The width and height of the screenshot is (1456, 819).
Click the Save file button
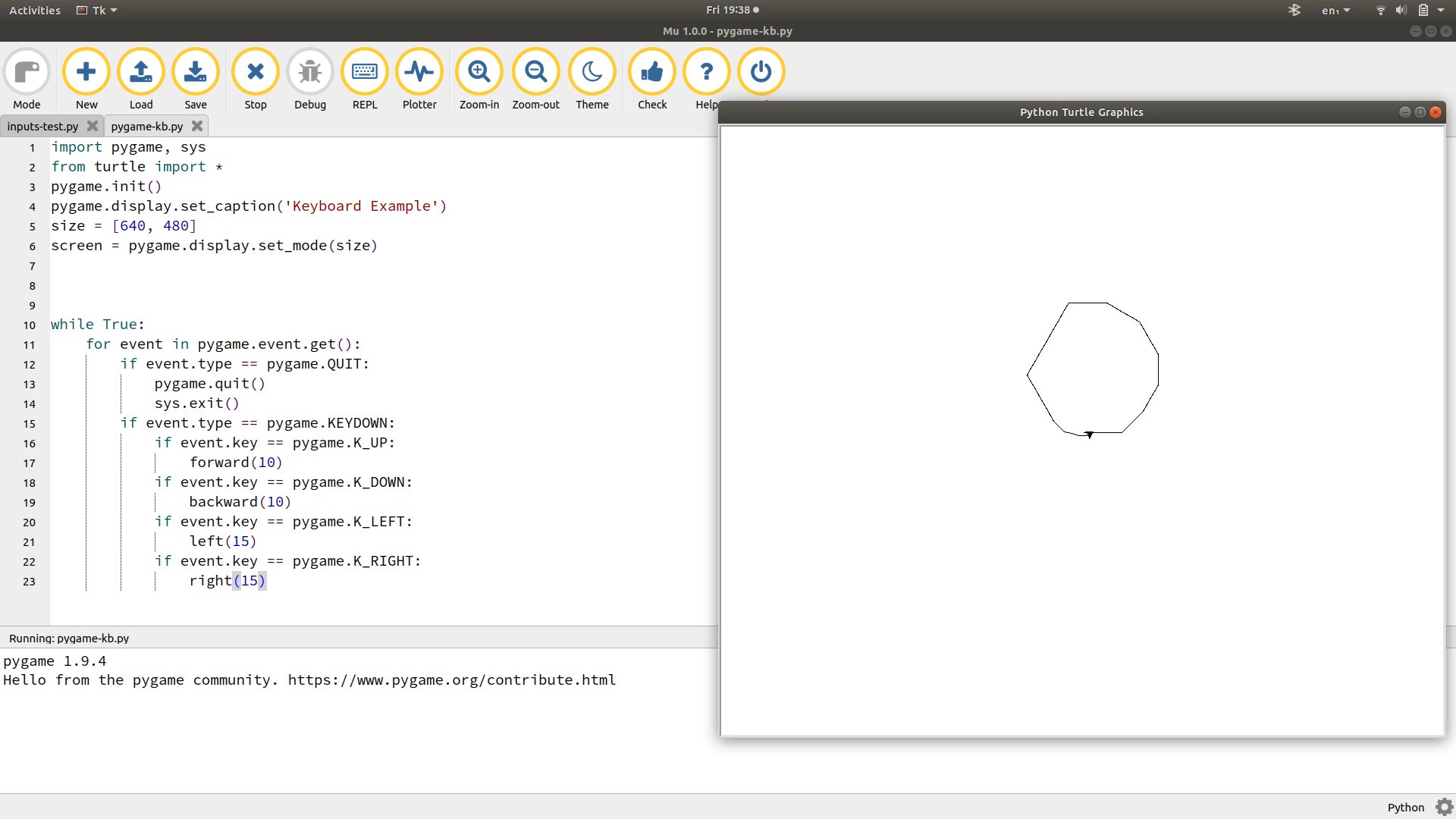196,71
